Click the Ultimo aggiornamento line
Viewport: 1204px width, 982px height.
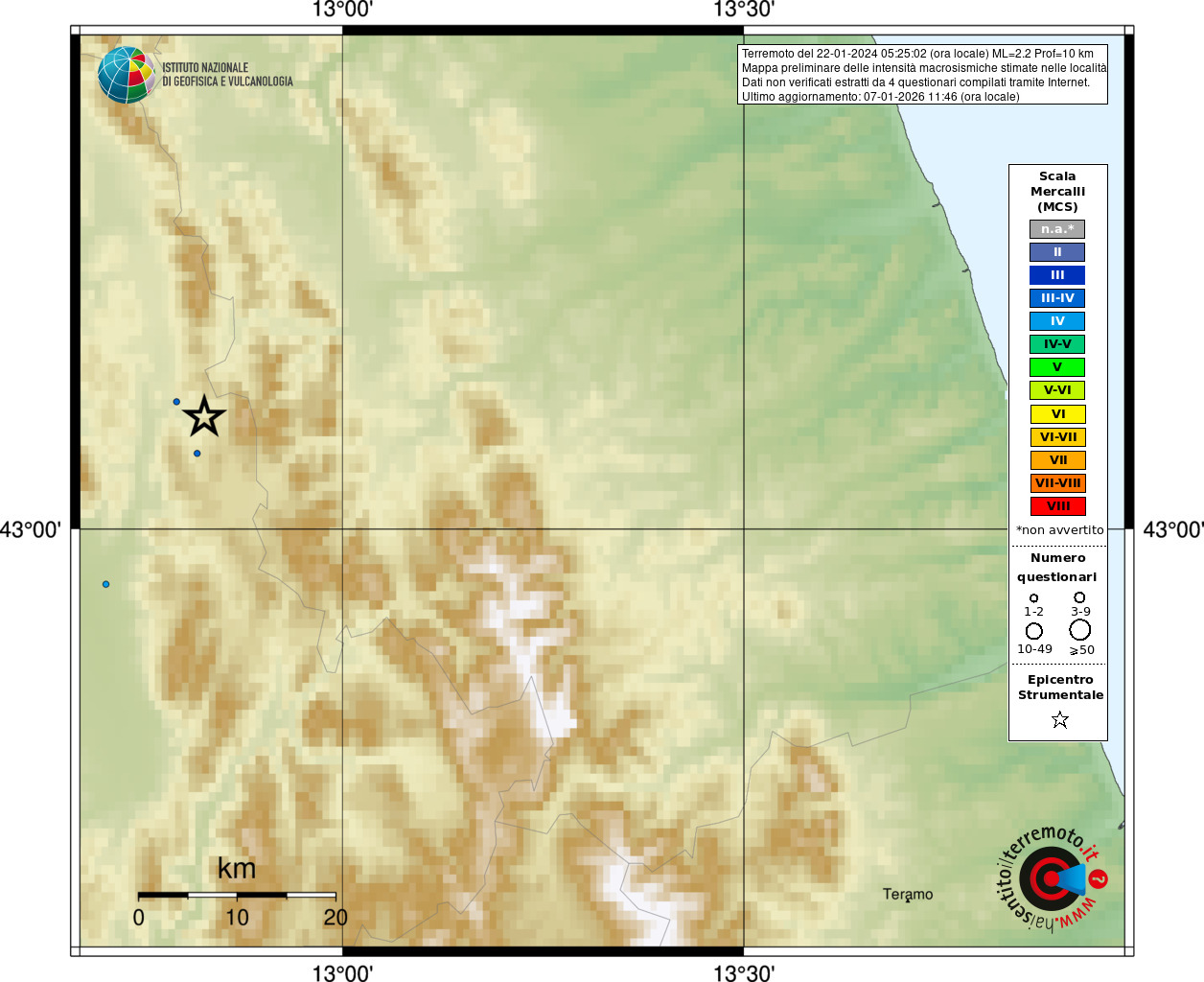point(881,97)
